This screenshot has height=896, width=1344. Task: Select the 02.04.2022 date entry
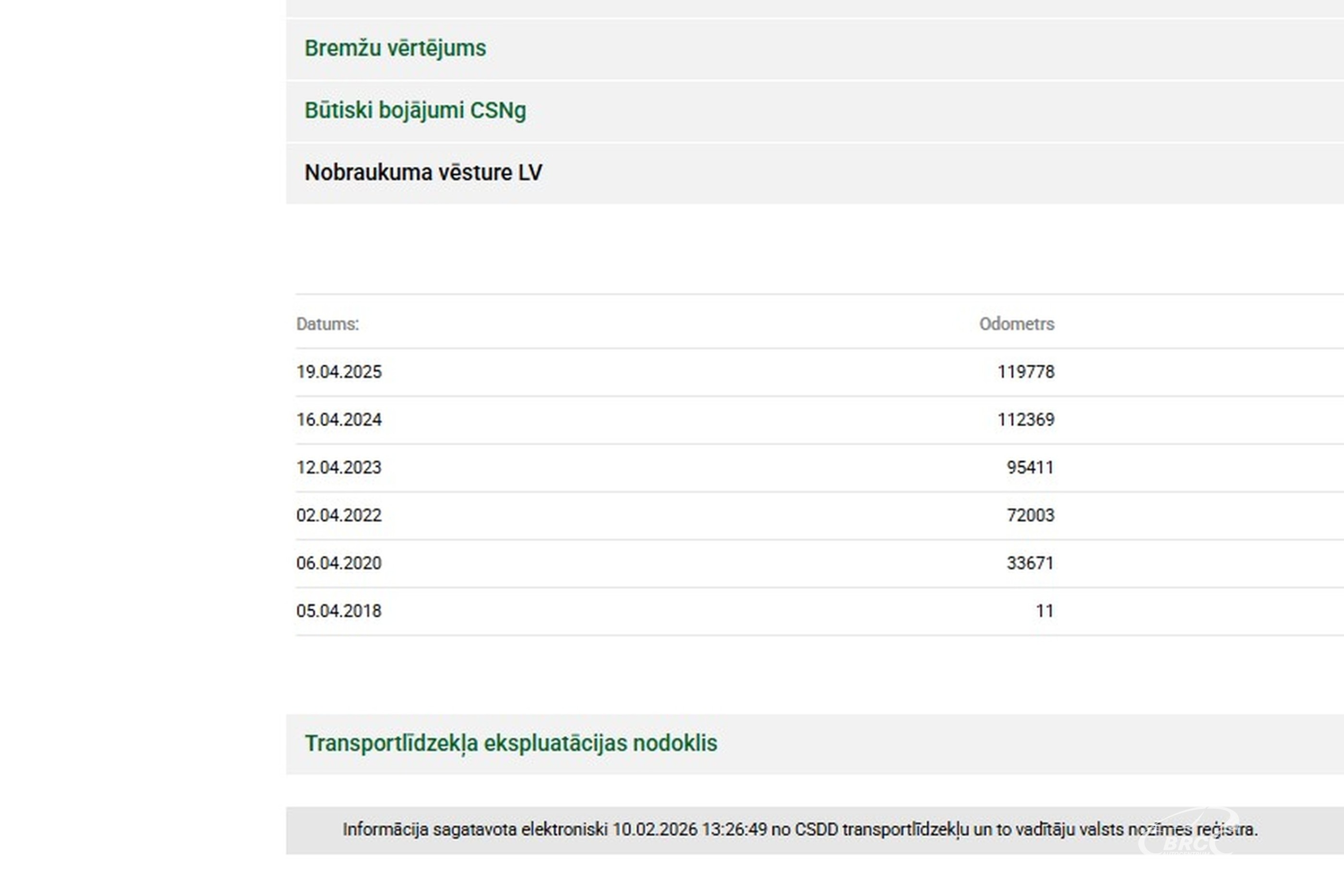click(339, 515)
